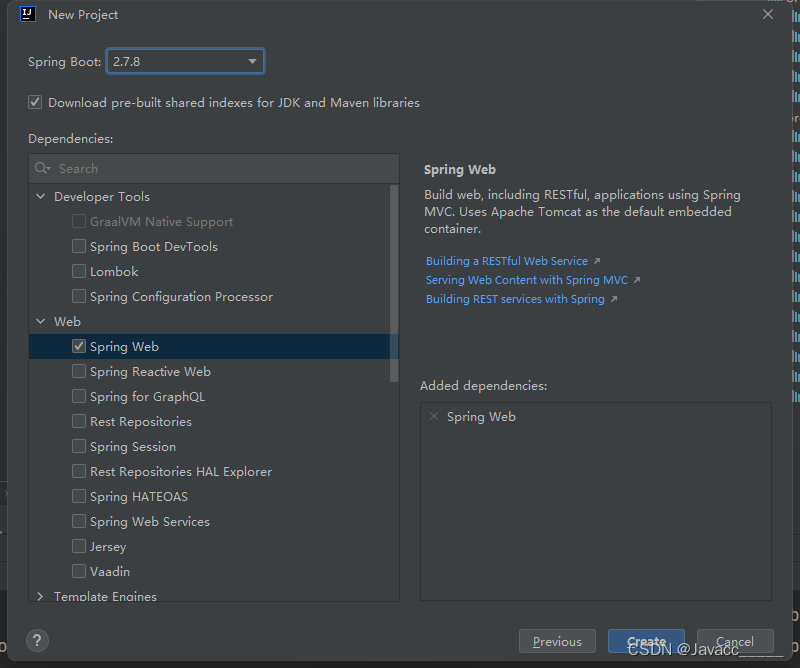Open the Spring Boot version dropdown
This screenshot has height=668, width=800.
(x=186, y=61)
